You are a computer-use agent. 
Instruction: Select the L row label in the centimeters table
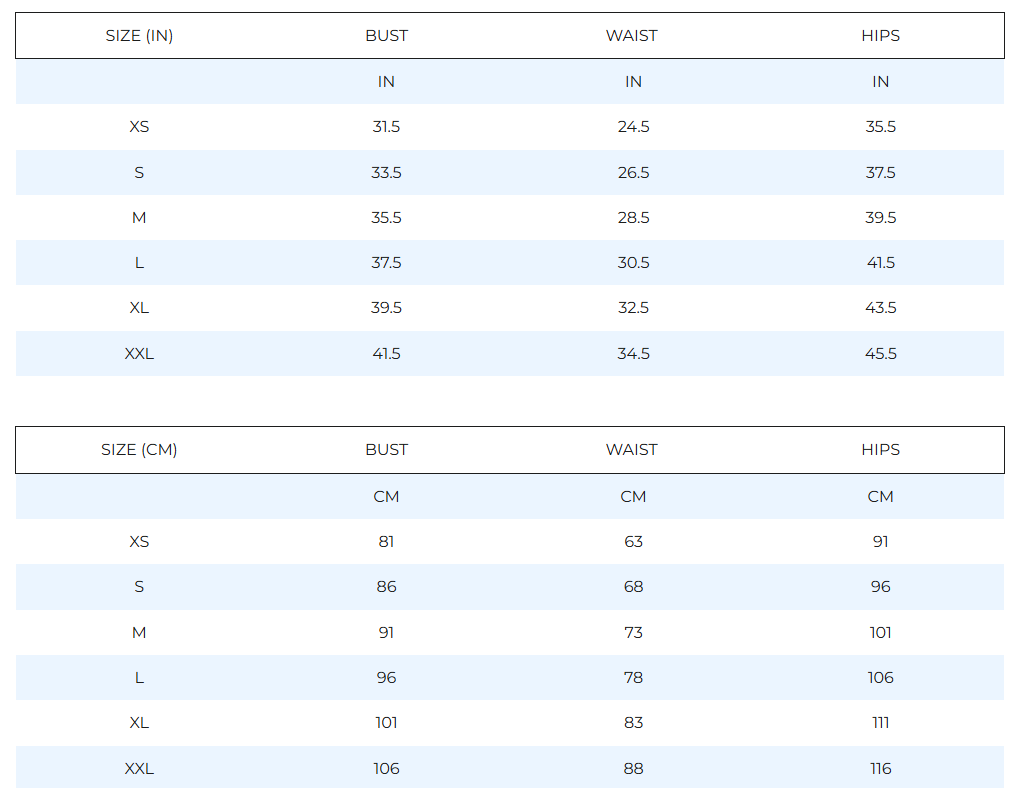139,678
